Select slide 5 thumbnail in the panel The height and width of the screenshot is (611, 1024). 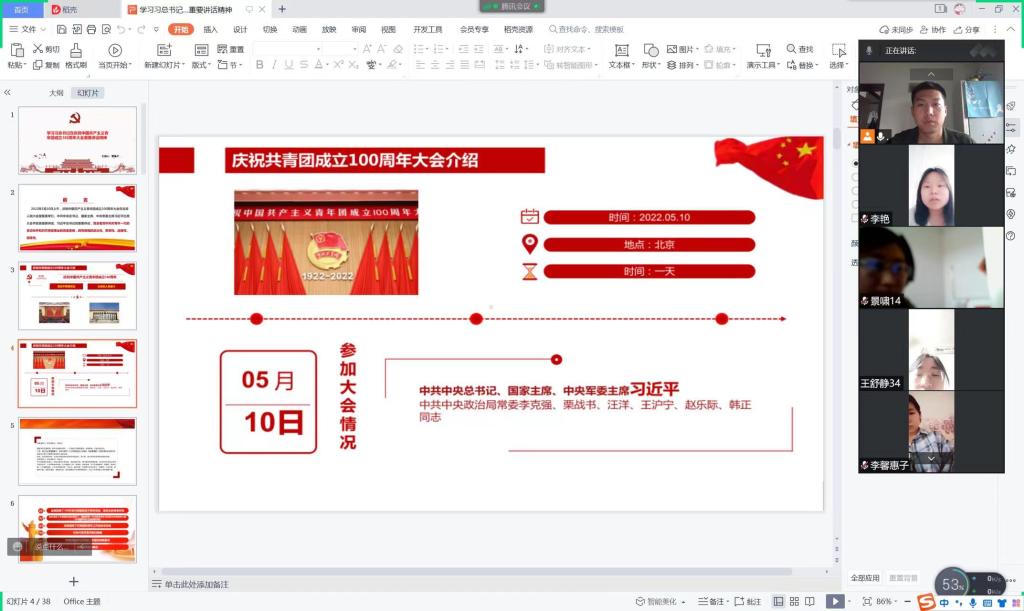tap(77, 451)
